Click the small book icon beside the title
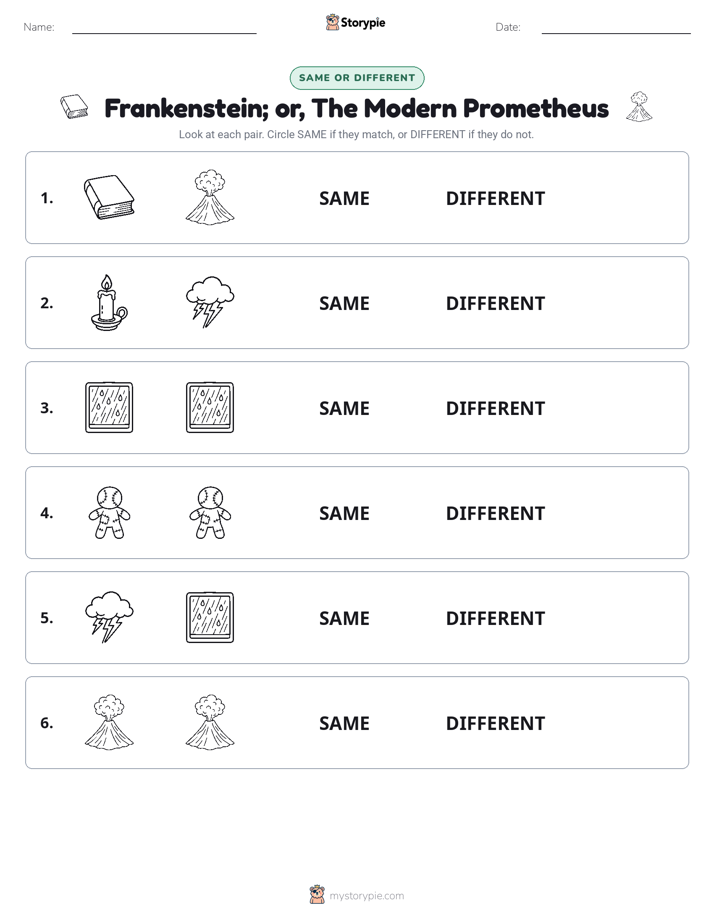714x924 pixels. tap(74, 107)
